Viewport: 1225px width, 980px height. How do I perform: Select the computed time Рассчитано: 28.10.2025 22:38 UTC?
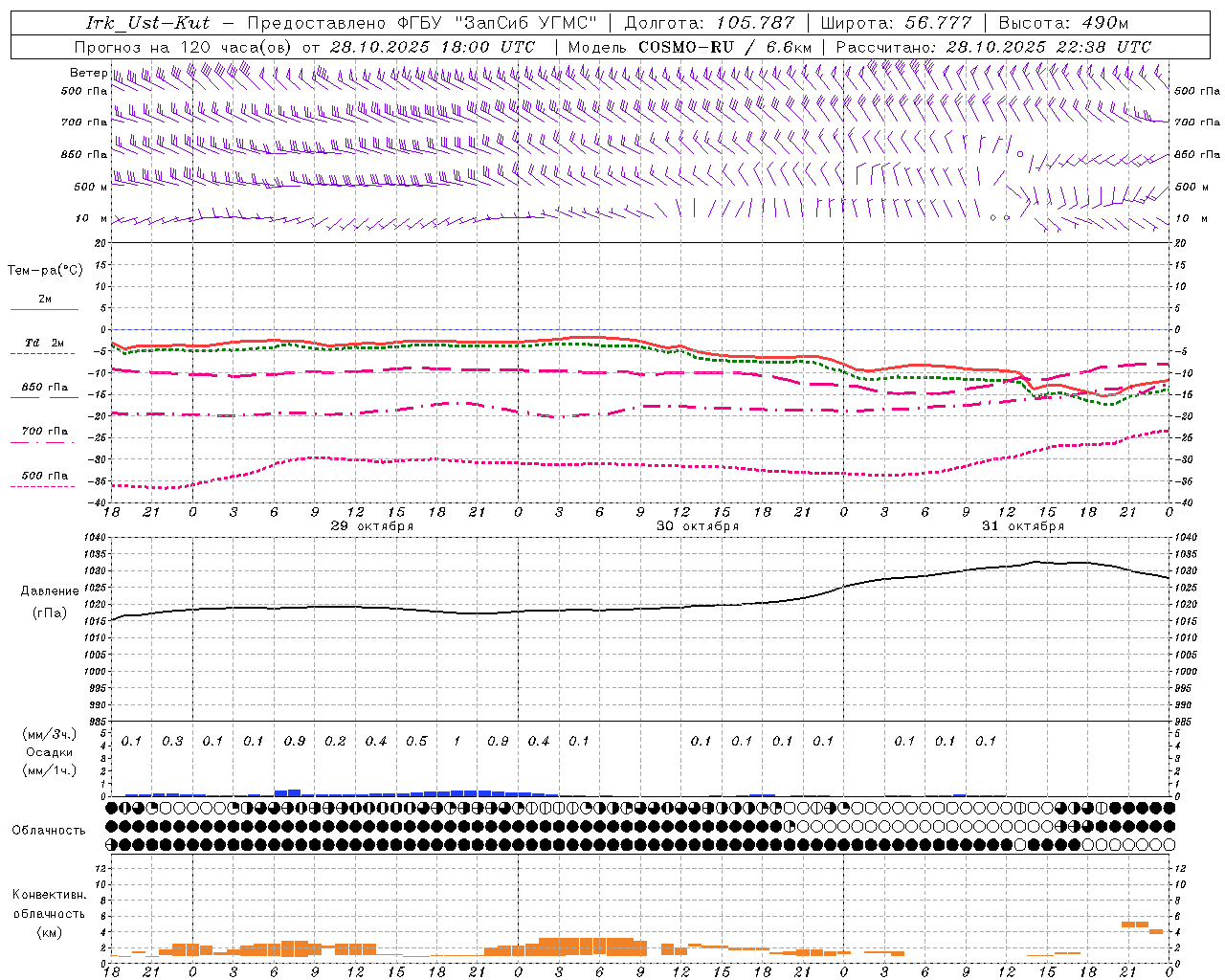pos(993,47)
